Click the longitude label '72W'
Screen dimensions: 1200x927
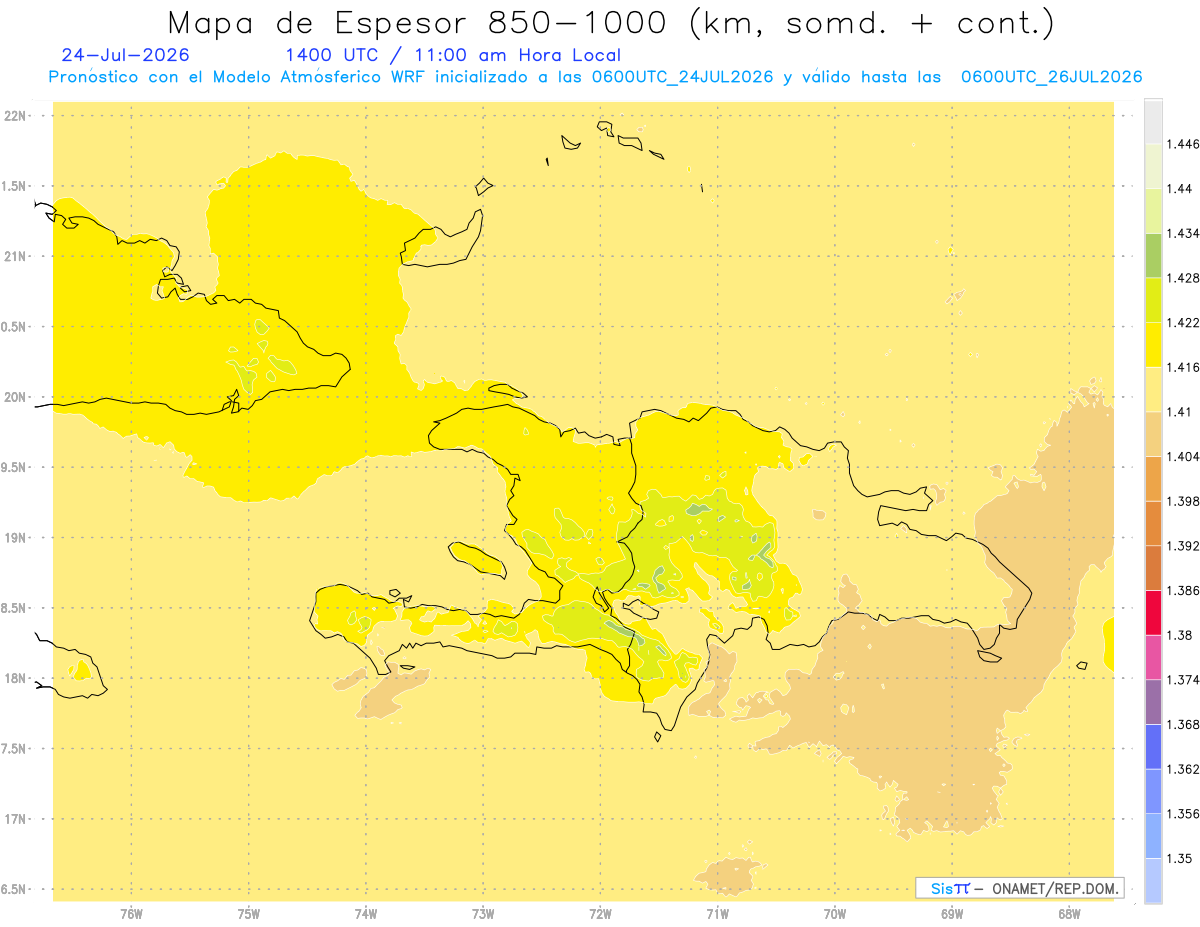(x=601, y=914)
